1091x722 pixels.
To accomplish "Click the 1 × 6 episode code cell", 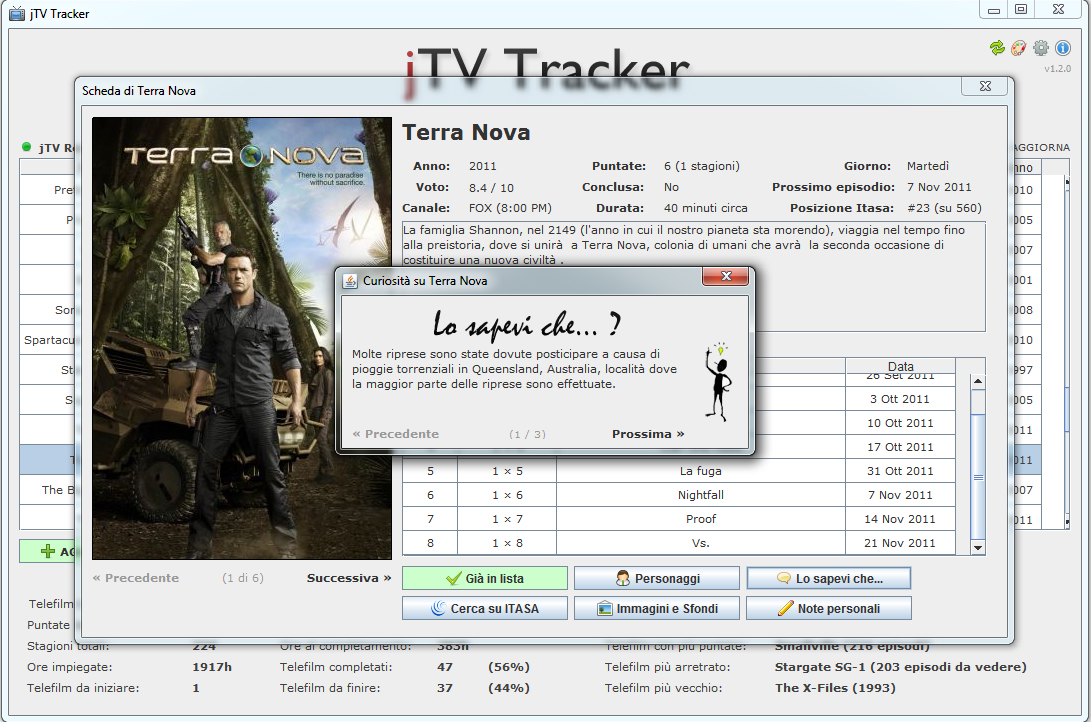I will coord(507,495).
